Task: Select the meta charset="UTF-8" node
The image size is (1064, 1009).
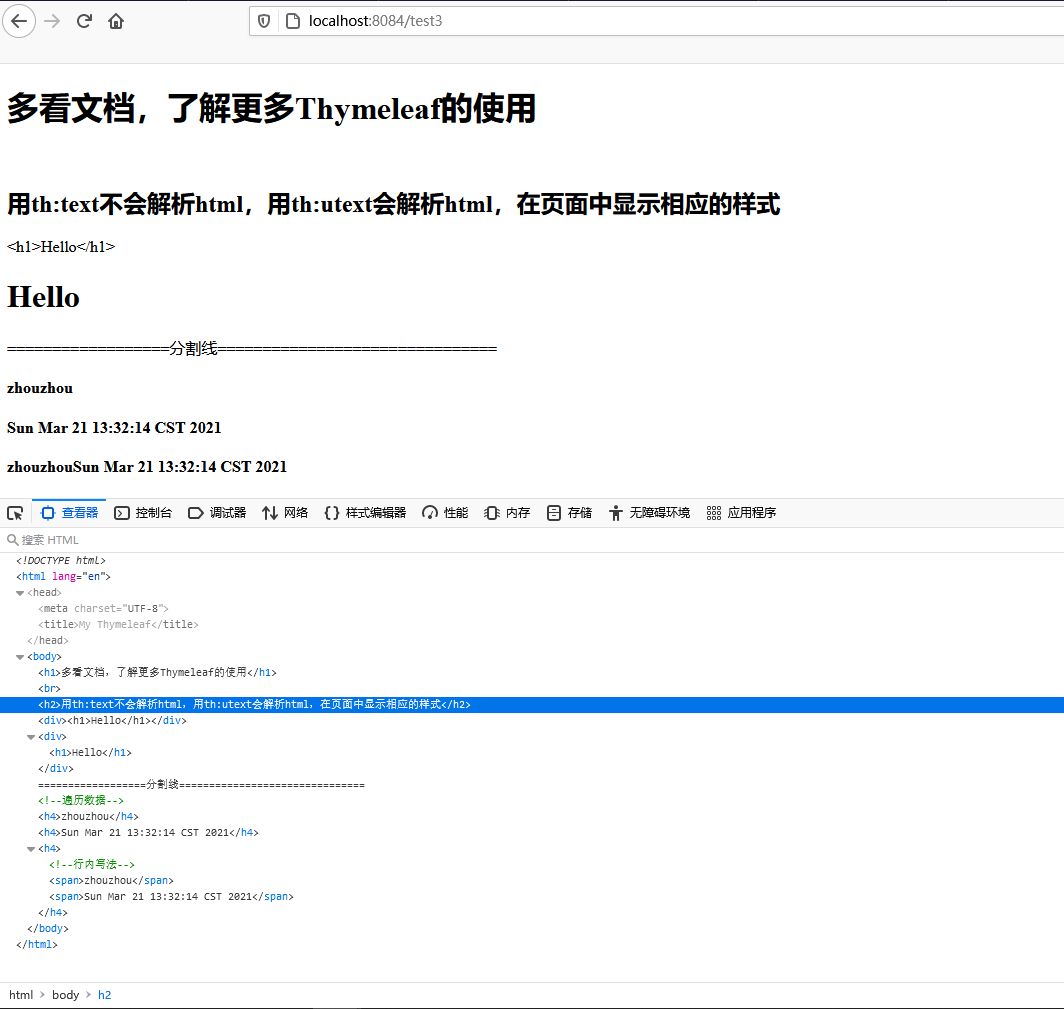Action: click(103, 609)
